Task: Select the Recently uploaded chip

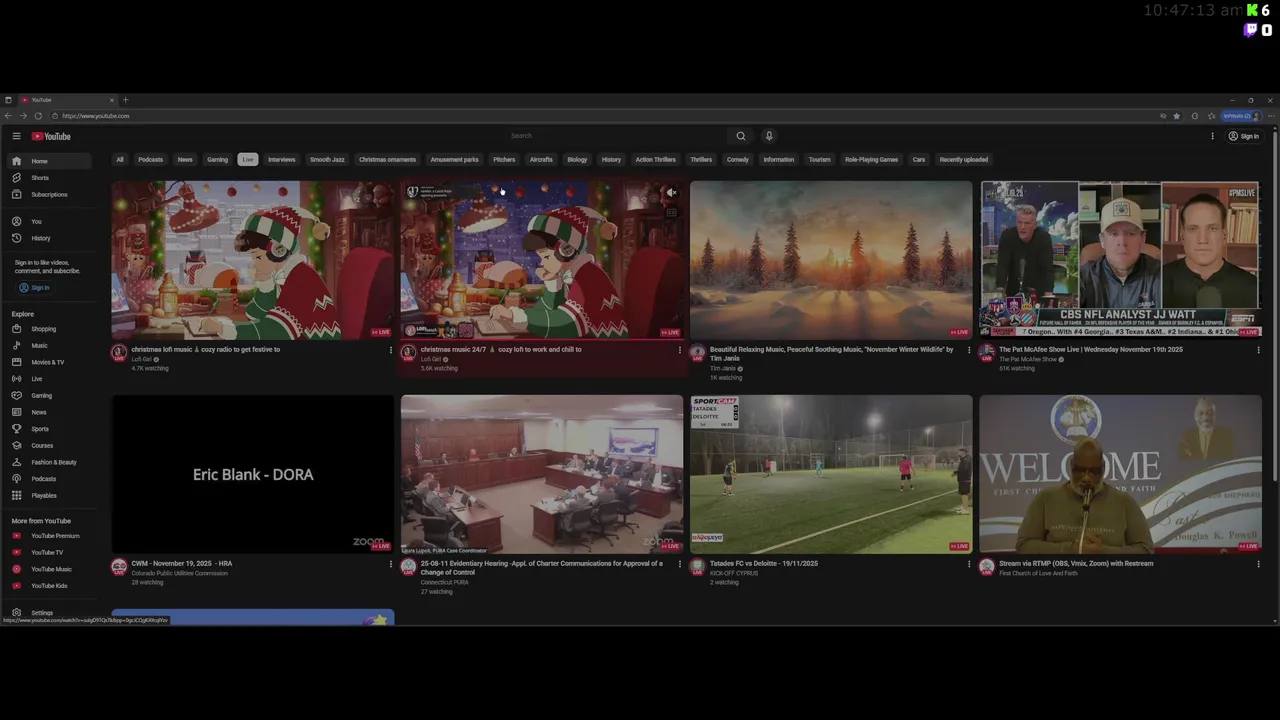Action: pos(964,159)
